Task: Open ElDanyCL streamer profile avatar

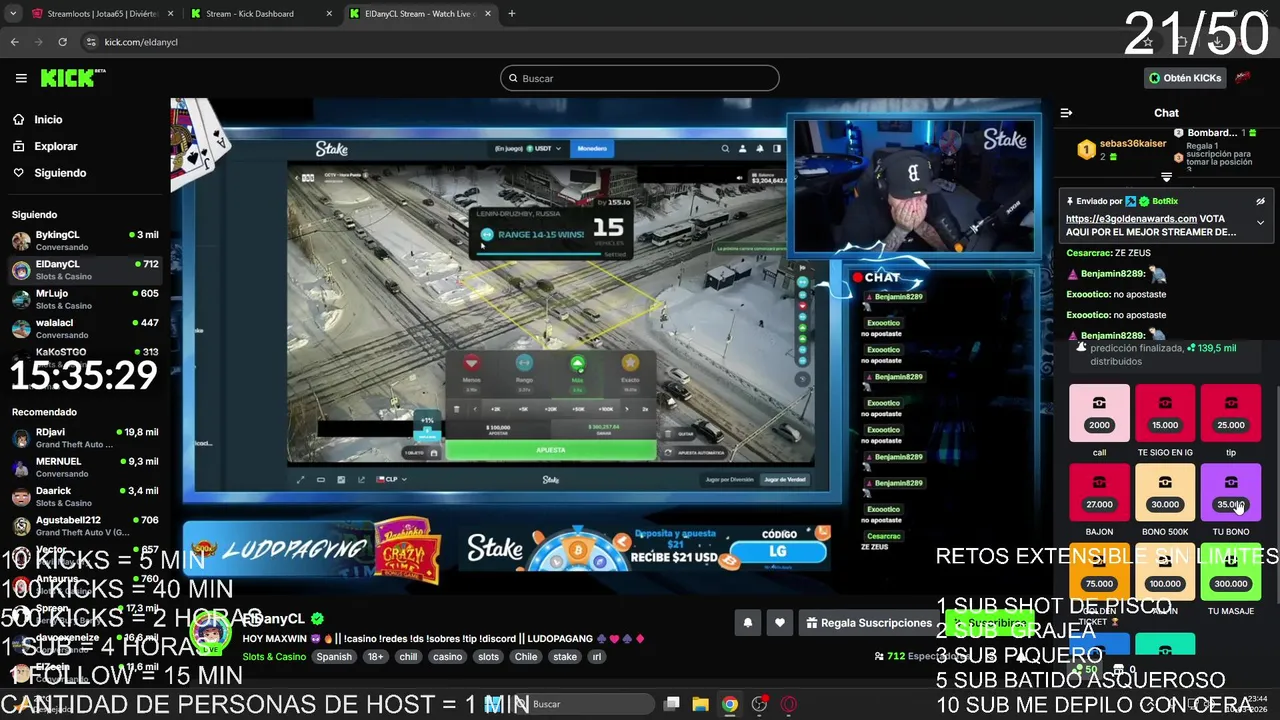Action: click(x=212, y=632)
